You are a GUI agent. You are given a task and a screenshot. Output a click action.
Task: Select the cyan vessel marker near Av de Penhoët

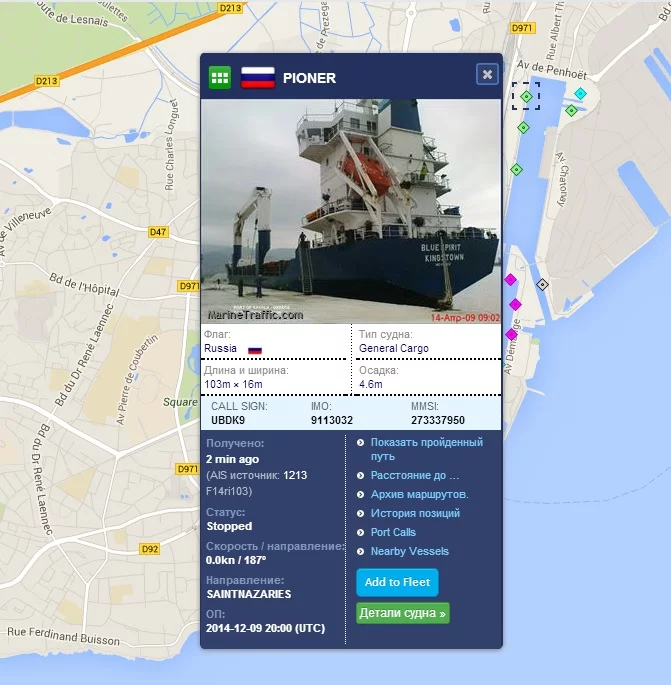[x=580, y=93]
